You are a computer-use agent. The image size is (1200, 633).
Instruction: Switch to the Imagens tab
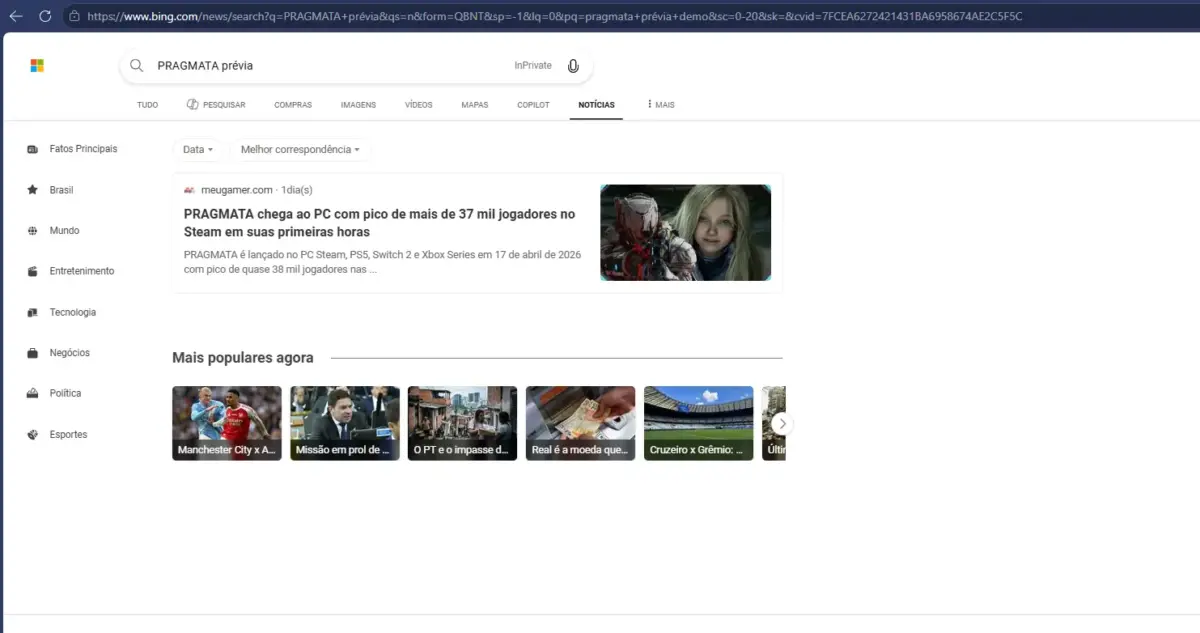[358, 105]
